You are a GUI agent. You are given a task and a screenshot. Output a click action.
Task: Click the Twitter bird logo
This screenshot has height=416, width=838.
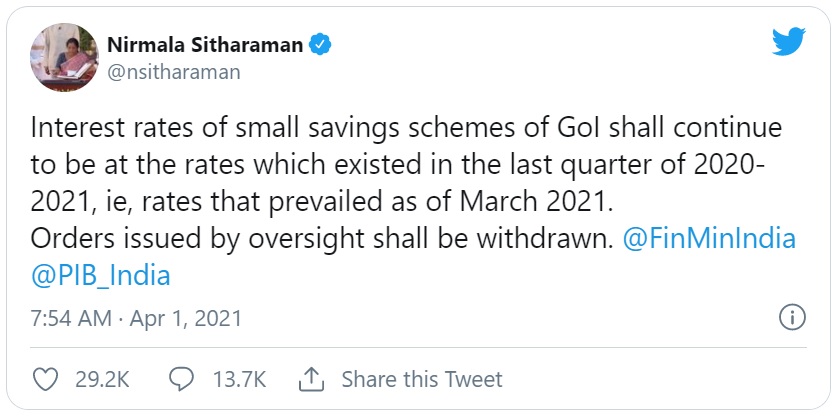[788, 43]
